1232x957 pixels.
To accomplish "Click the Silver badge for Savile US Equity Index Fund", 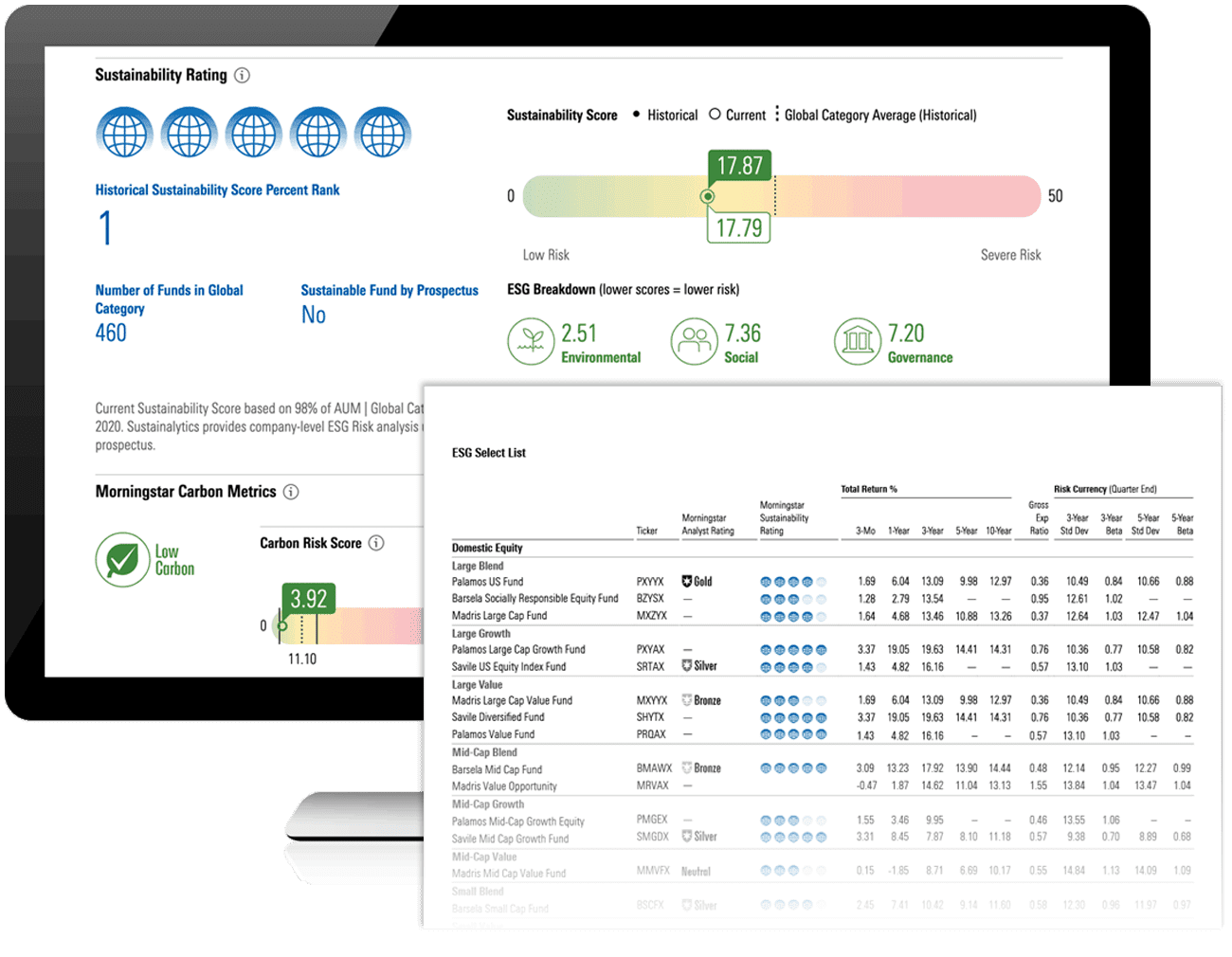I will coord(699,666).
